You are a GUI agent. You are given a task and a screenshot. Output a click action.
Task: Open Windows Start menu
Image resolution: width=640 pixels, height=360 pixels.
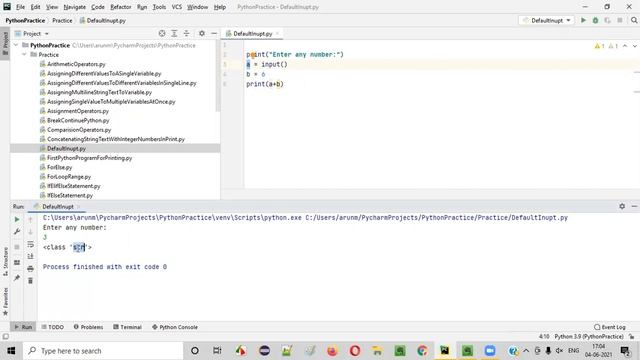pos(11,351)
